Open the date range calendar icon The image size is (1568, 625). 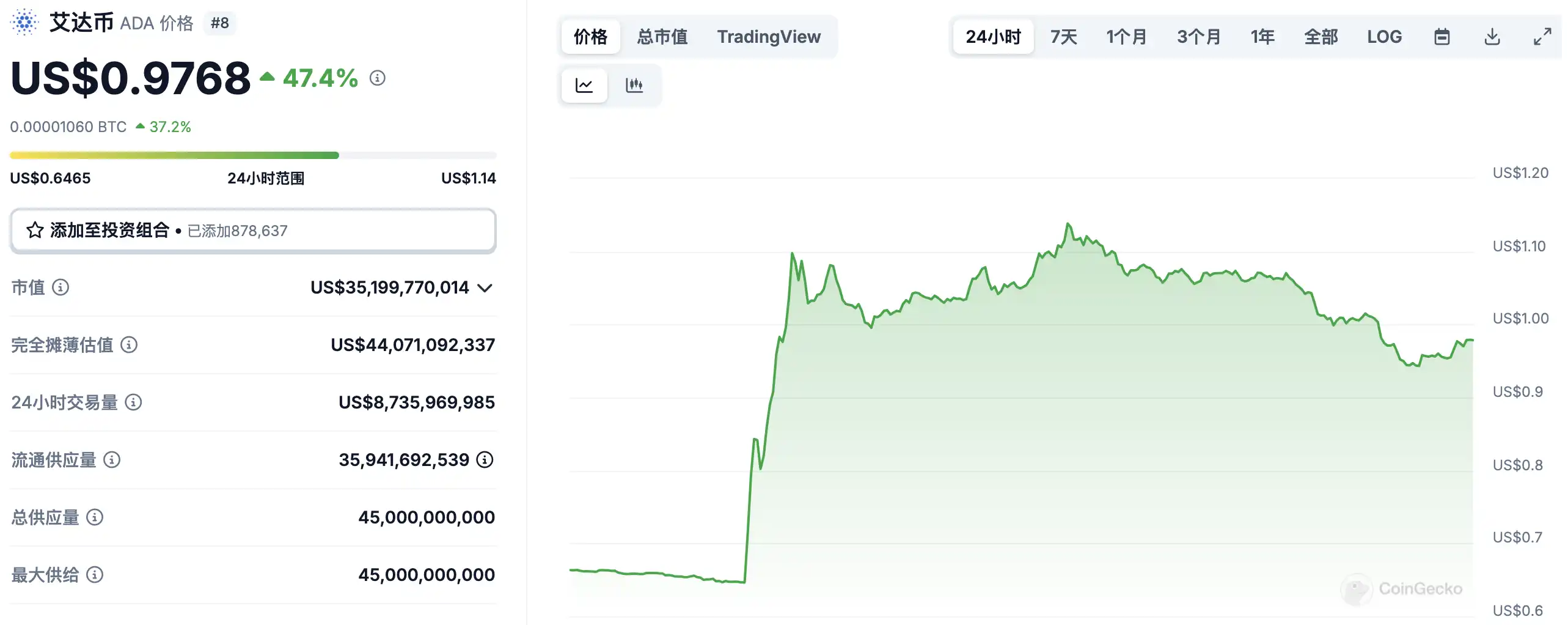tap(1442, 37)
